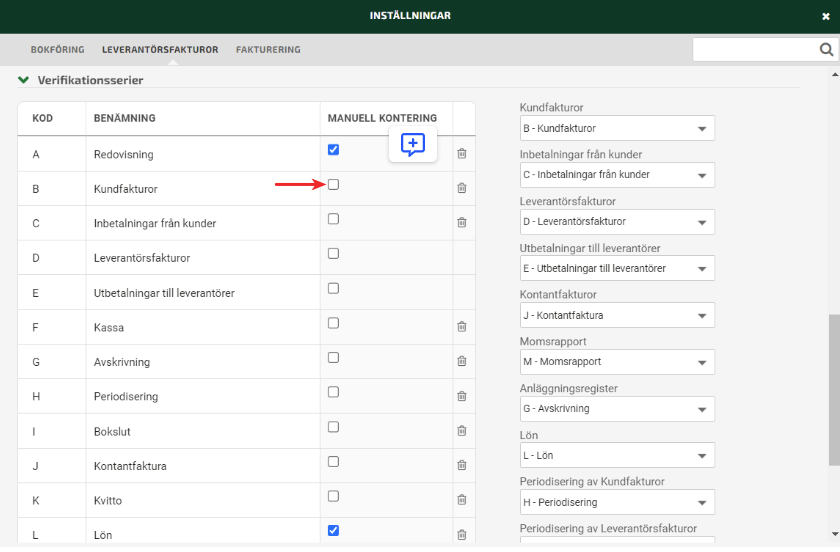Click trash icon for Avskrivning row
Image resolution: width=840 pixels, height=552 pixels.
tap(461, 361)
